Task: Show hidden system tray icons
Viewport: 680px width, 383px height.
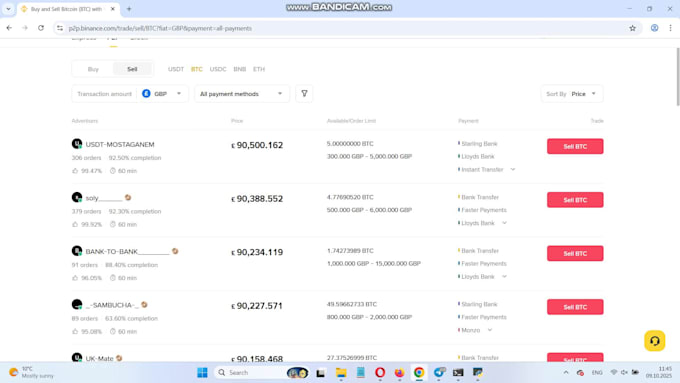Action: 566,373
